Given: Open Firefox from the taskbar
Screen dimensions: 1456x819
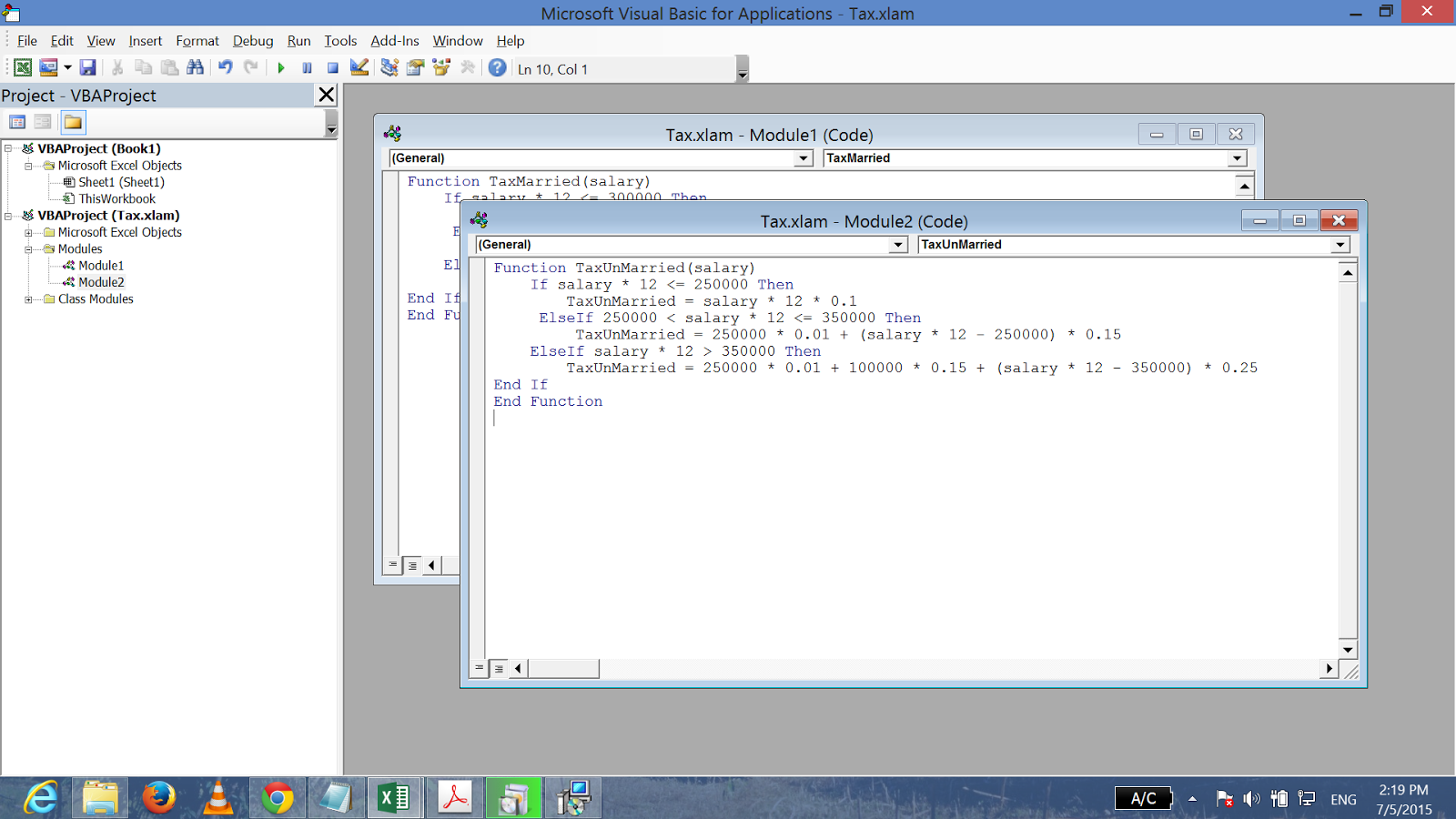Looking at the screenshot, I should pos(159,799).
